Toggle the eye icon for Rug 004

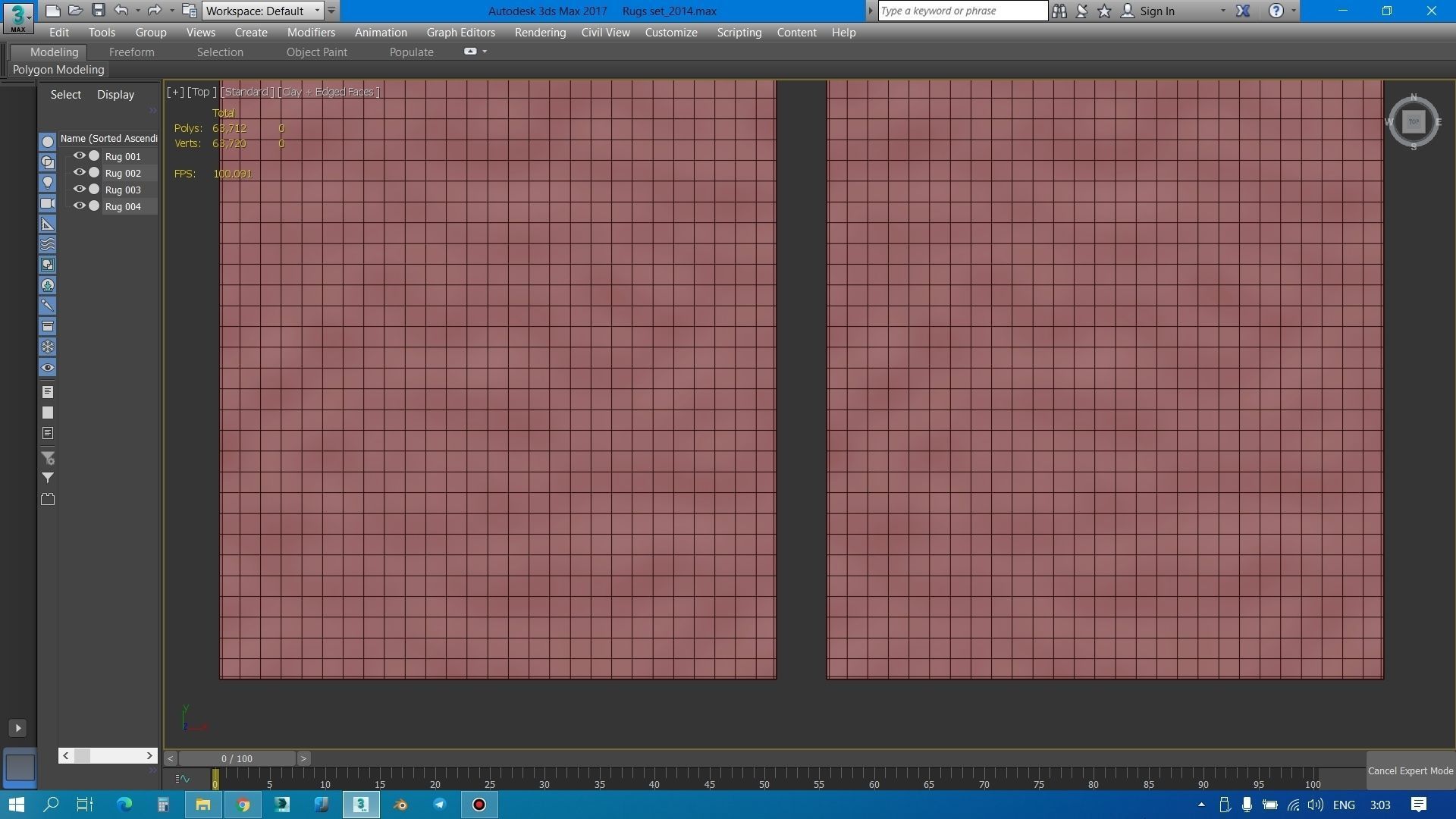[x=79, y=206]
